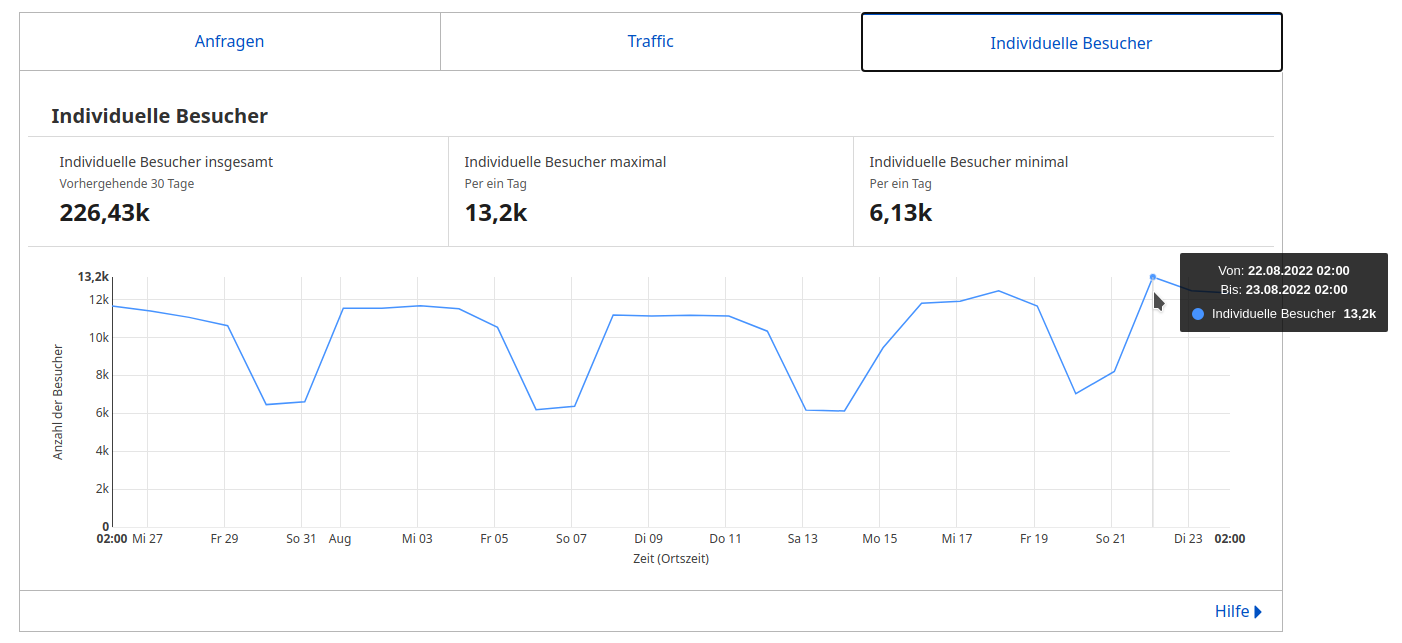Click the Aug label on the timeline
Image resolution: width=1402 pixels, height=643 pixels.
(x=340, y=538)
